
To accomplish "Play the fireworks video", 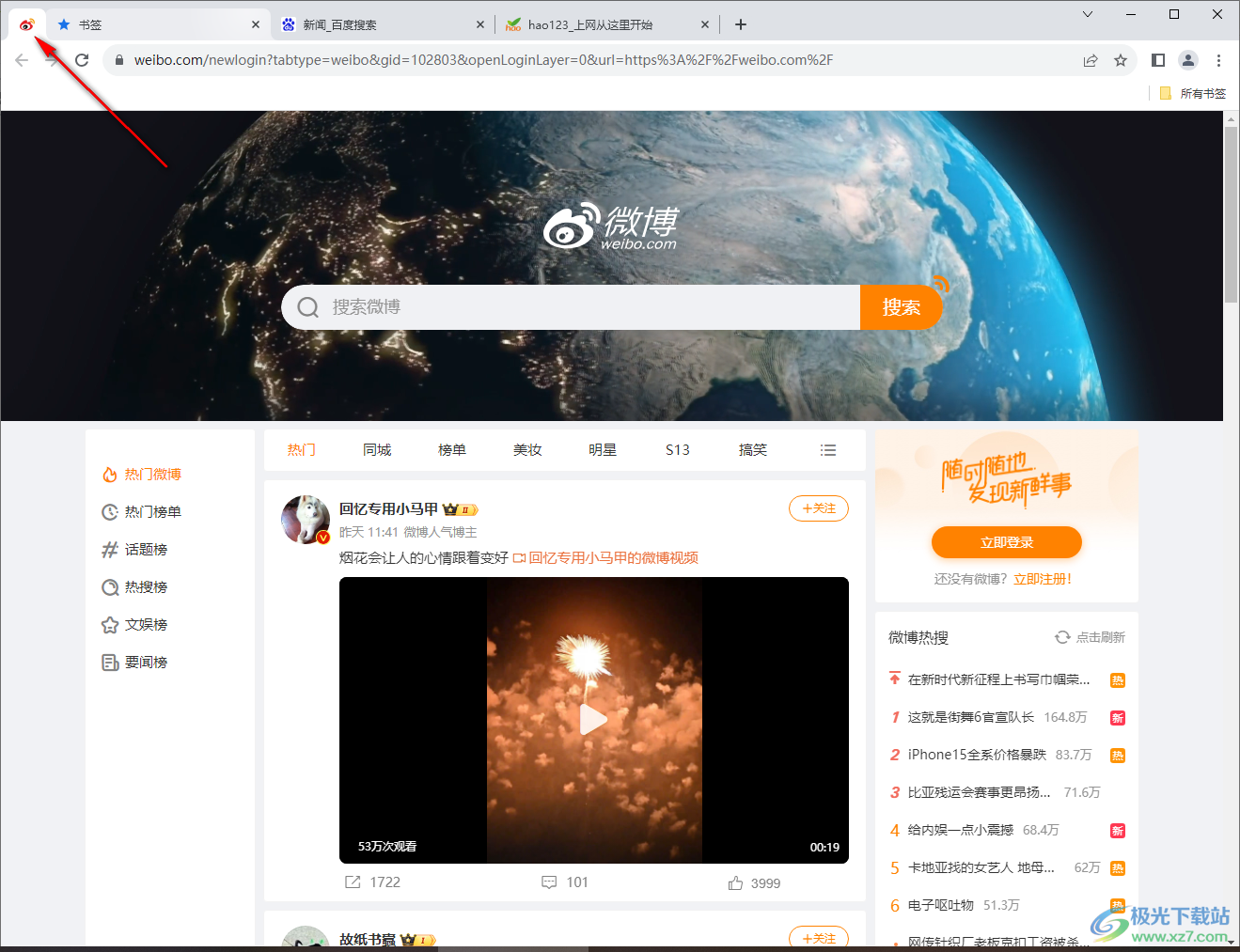I will click(x=593, y=720).
